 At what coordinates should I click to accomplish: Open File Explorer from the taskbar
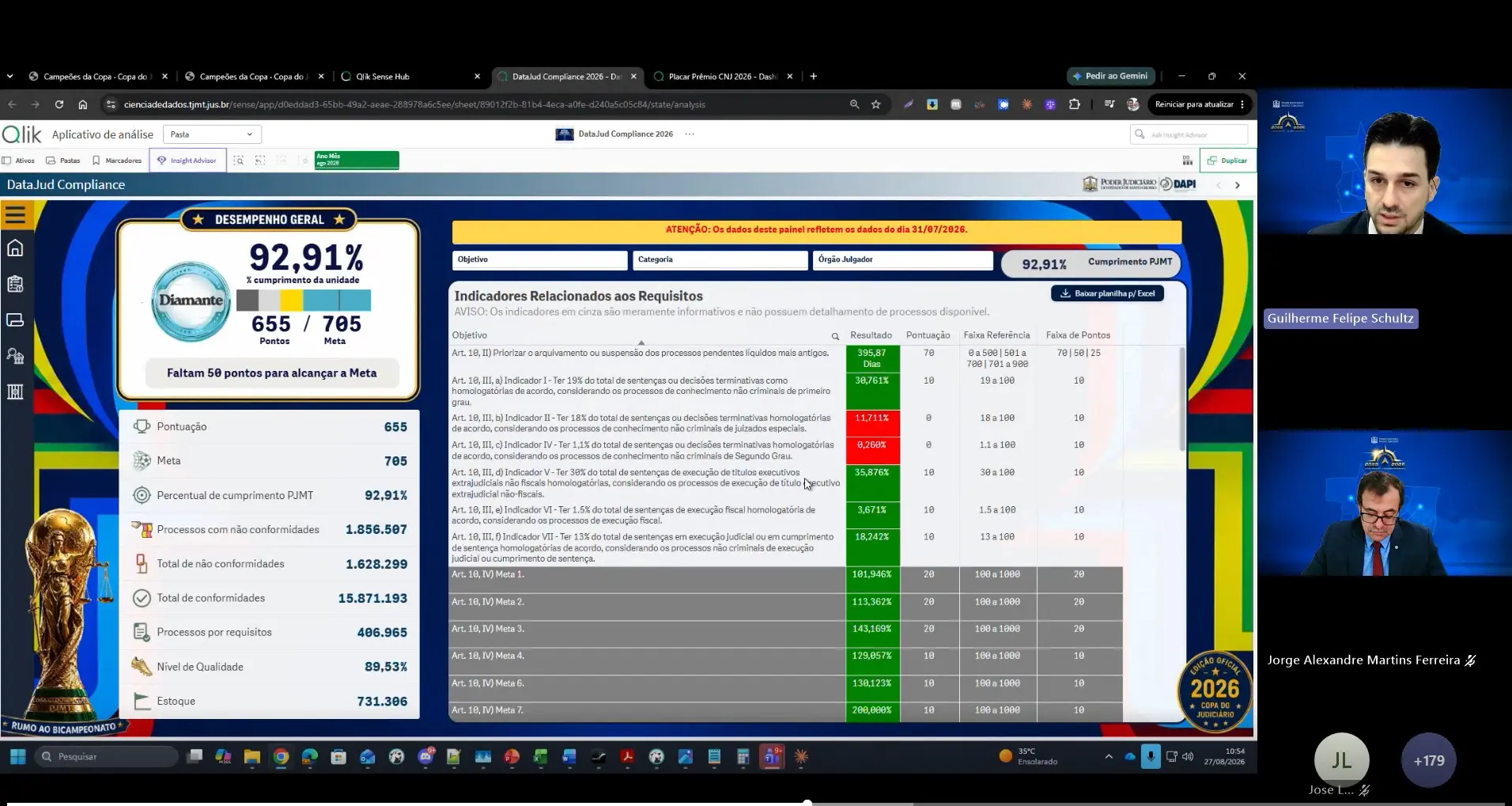click(x=252, y=757)
